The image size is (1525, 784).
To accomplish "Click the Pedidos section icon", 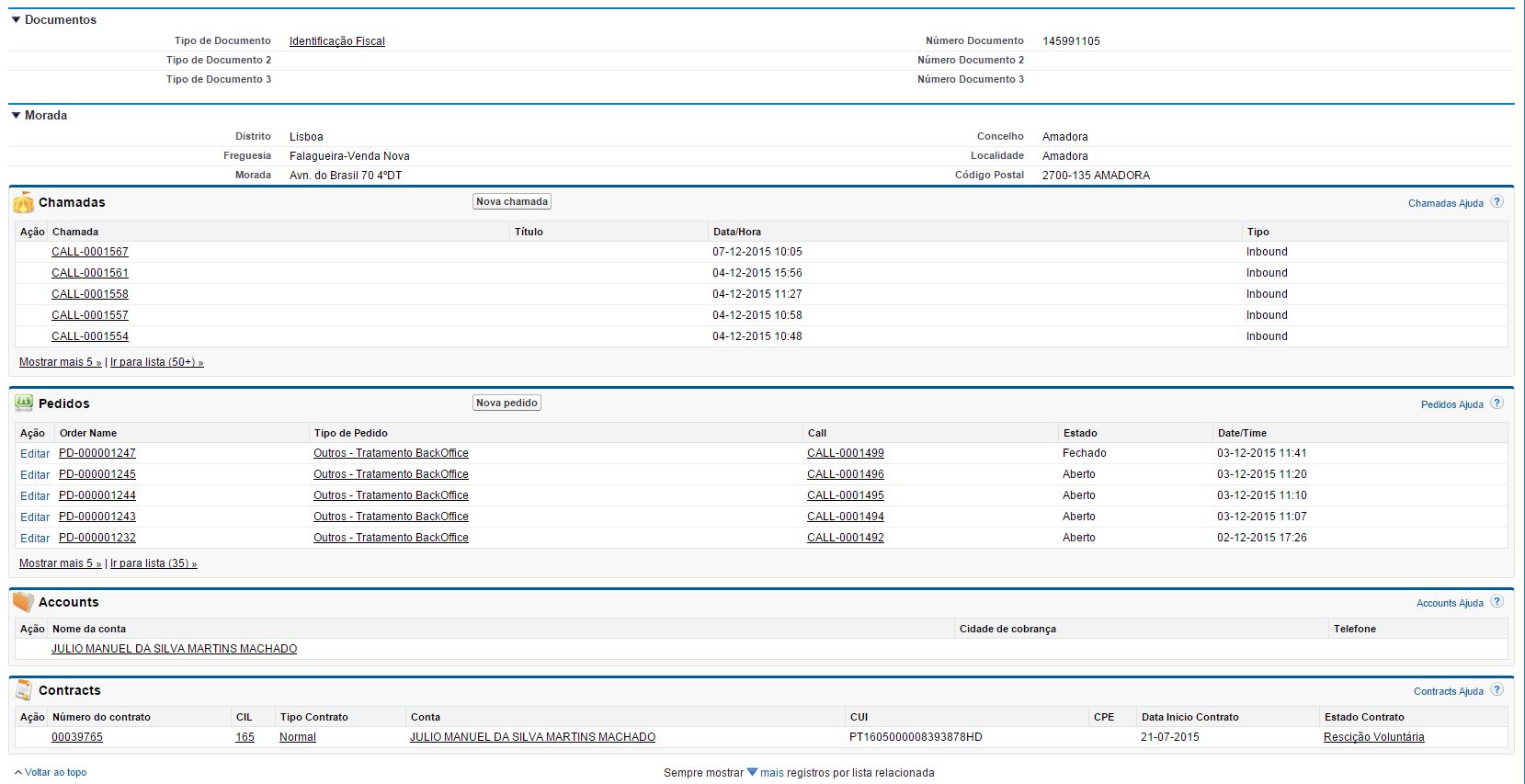I will pos(24,403).
